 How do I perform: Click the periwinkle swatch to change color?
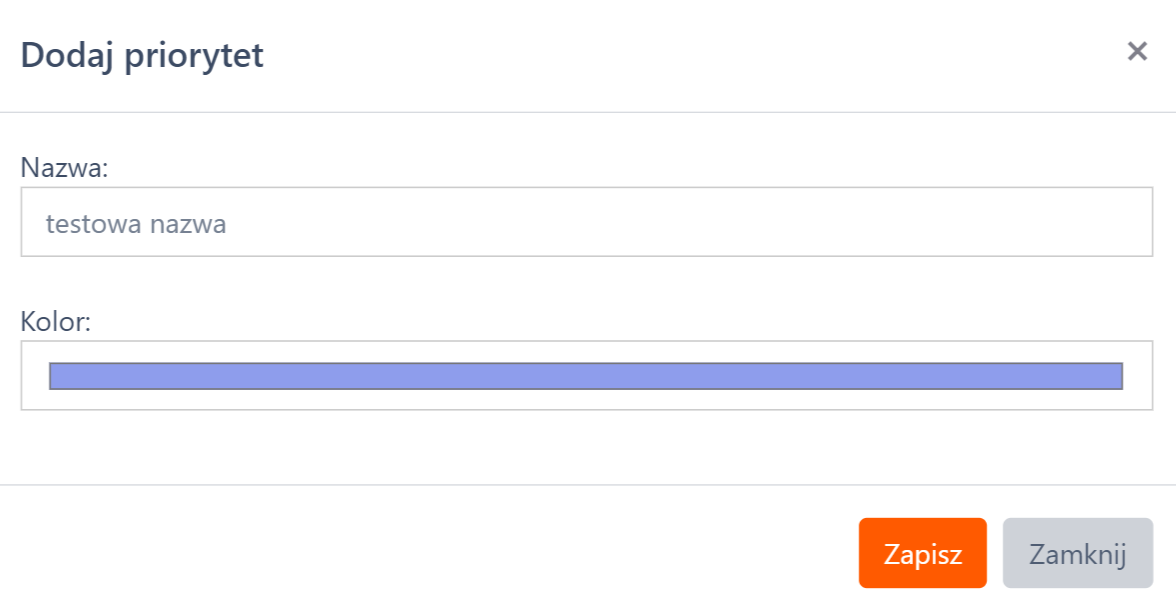tap(586, 376)
